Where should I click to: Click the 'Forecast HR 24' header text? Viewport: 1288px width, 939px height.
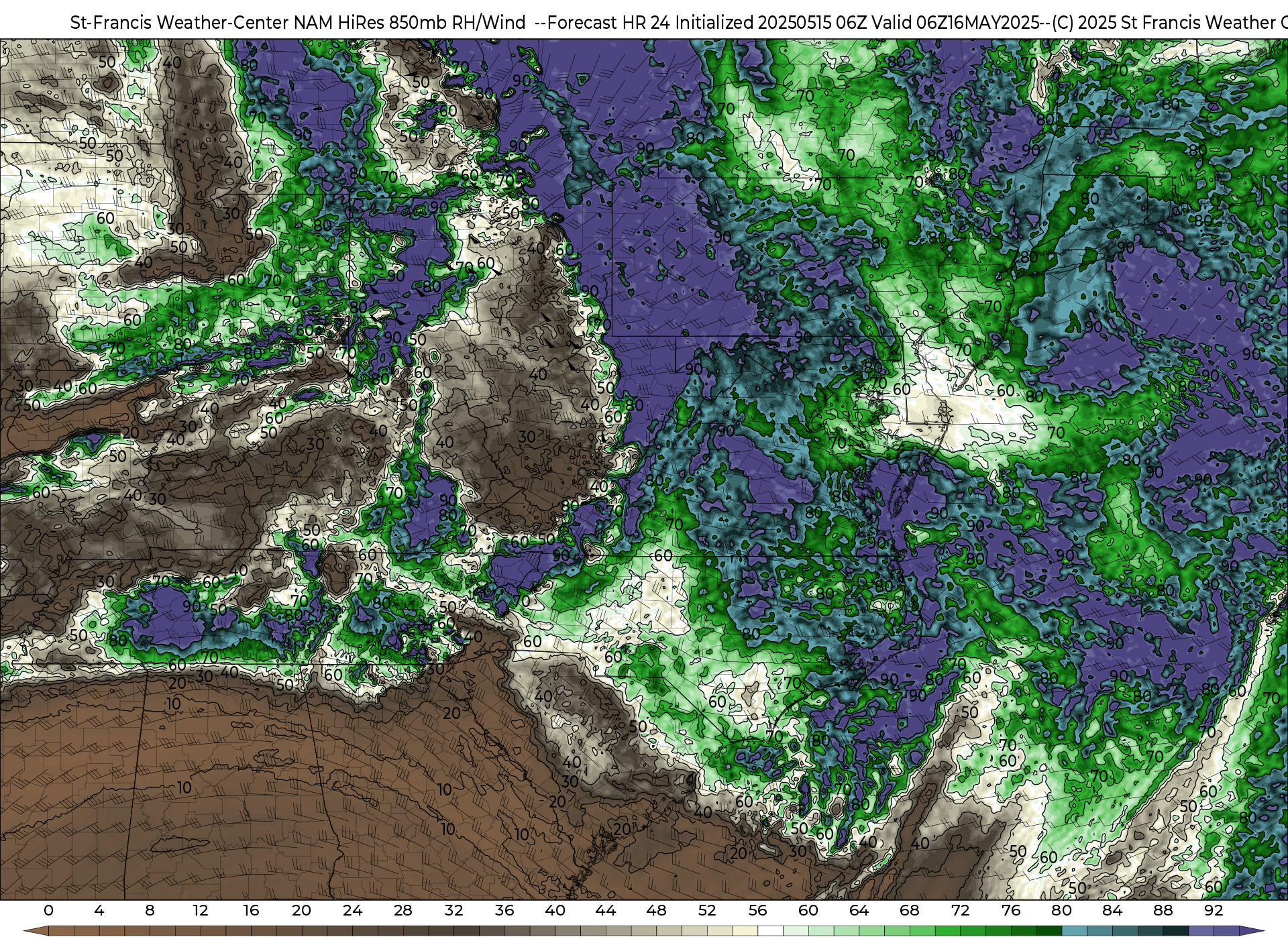pos(609,23)
